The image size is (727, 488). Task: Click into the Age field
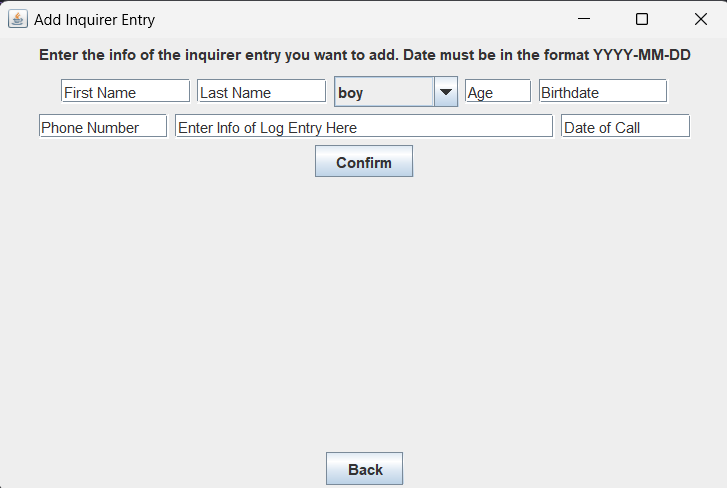pyautogui.click(x=497, y=92)
